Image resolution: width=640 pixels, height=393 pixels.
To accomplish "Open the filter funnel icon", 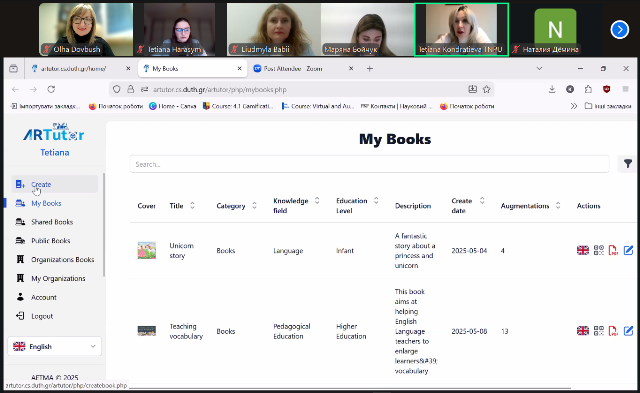I will point(628,164).
